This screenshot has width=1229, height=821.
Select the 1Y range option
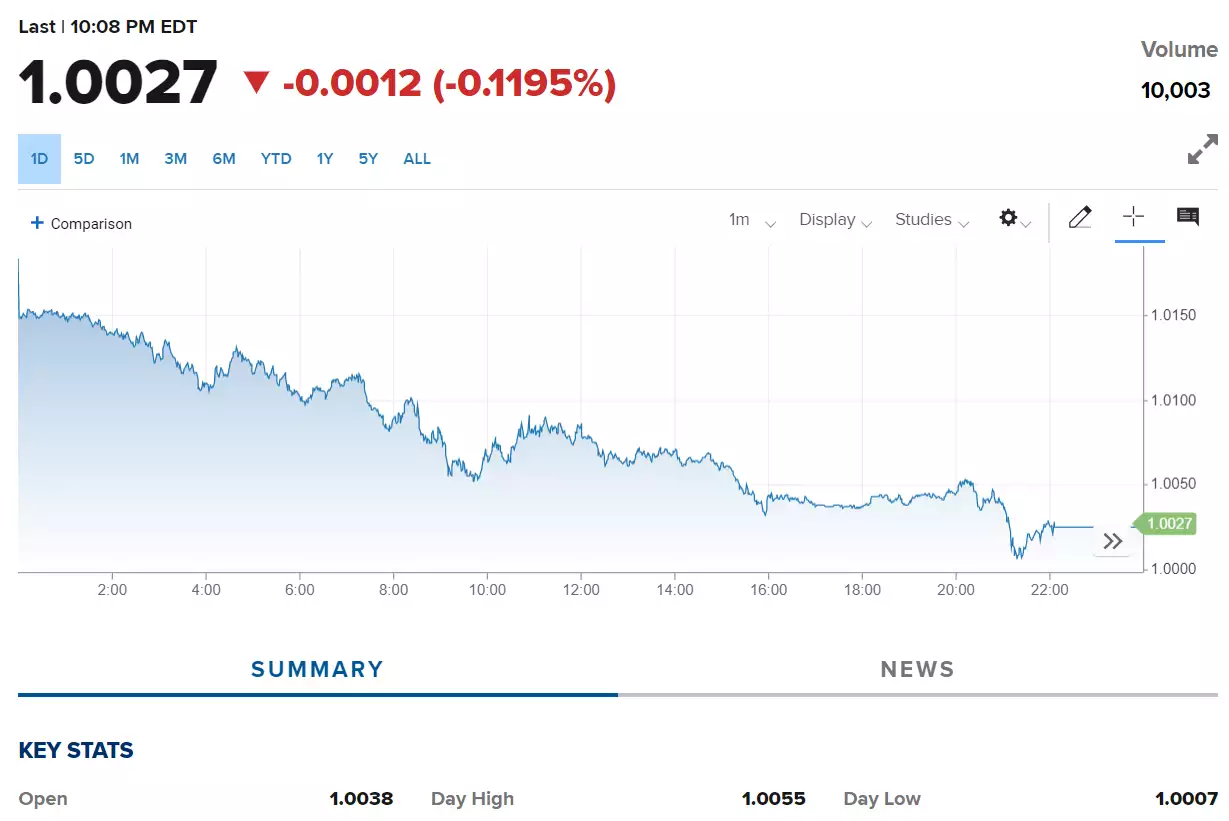(x=325, y=159)
